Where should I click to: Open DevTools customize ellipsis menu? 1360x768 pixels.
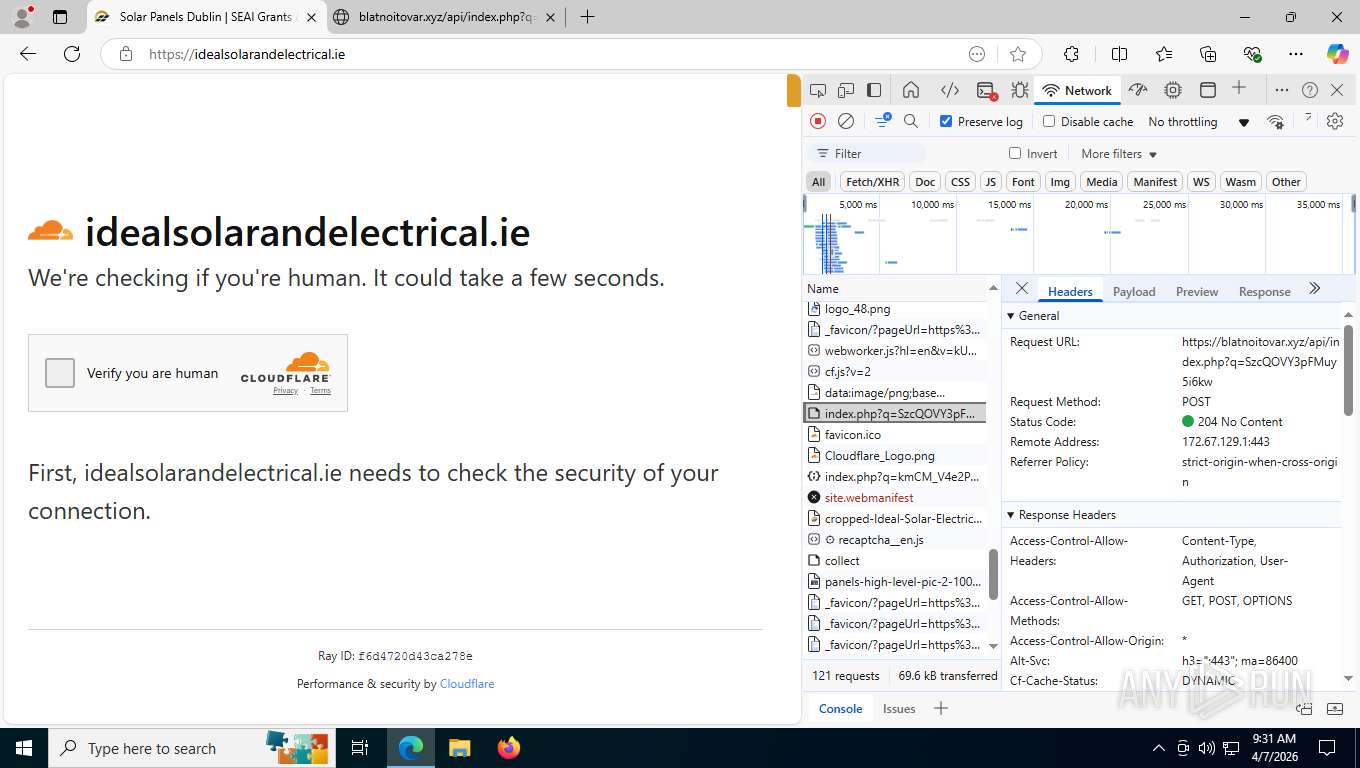click(x=1282, y=90)
